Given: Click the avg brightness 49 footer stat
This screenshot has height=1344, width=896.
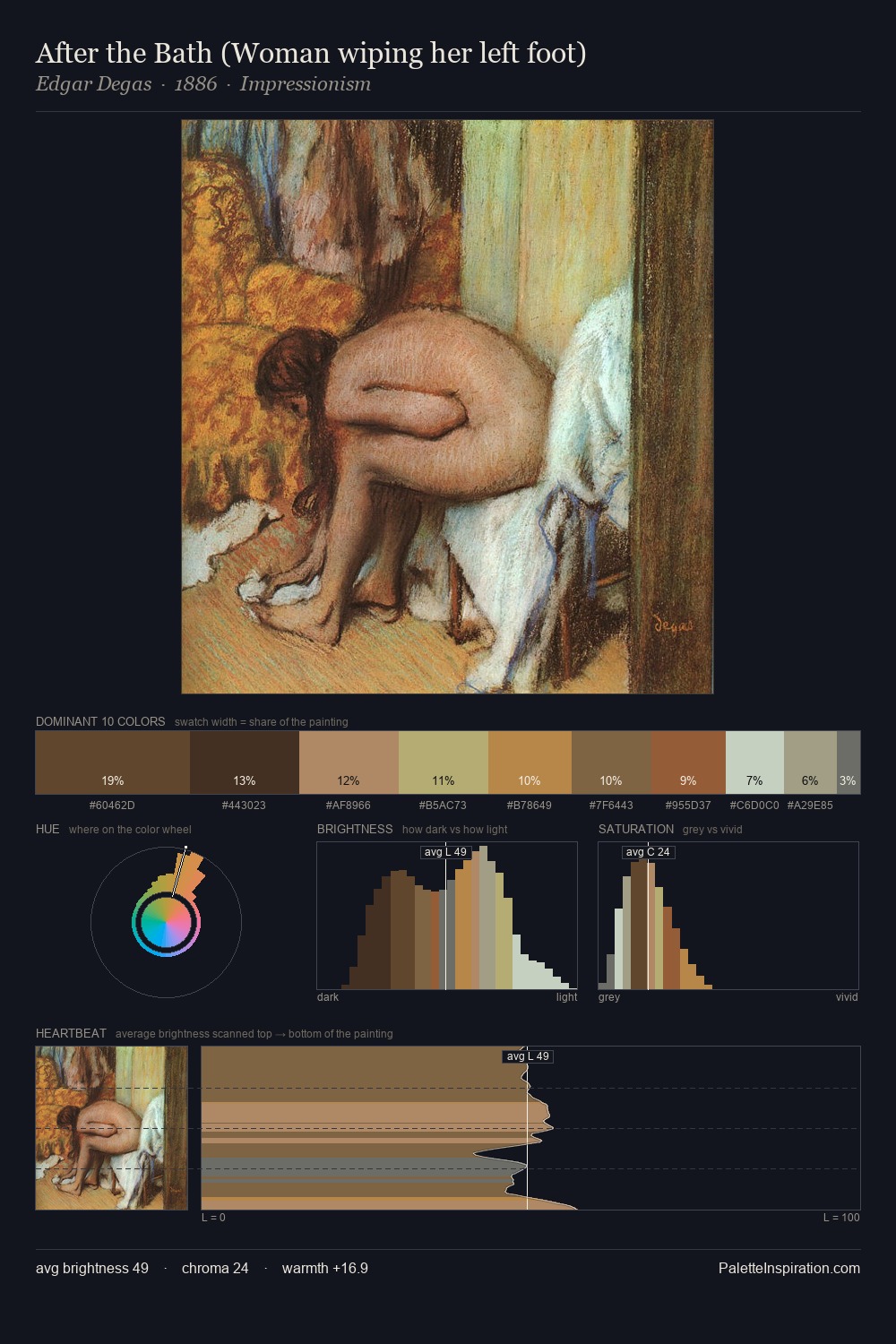Looking at the screenshot, I should [92, 1269].
